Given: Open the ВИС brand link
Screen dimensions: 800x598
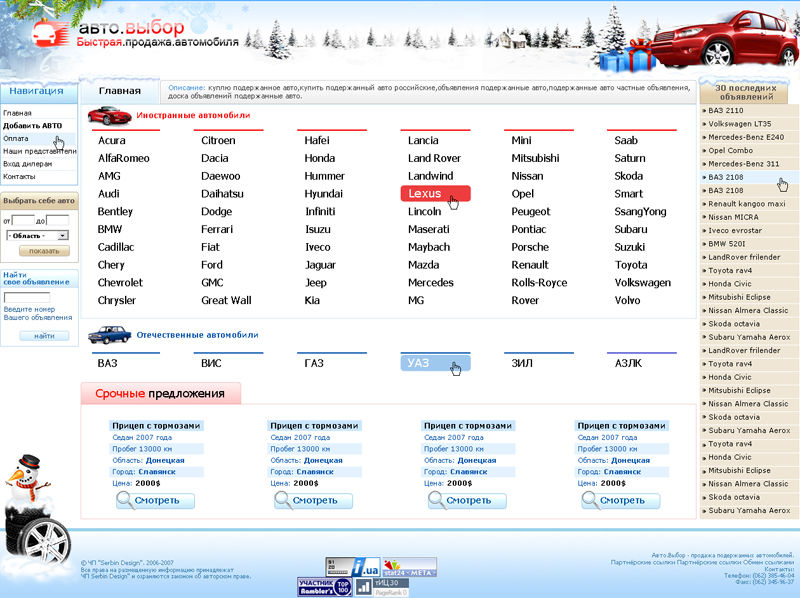Looking at the screenshot, I should [211, 363].
